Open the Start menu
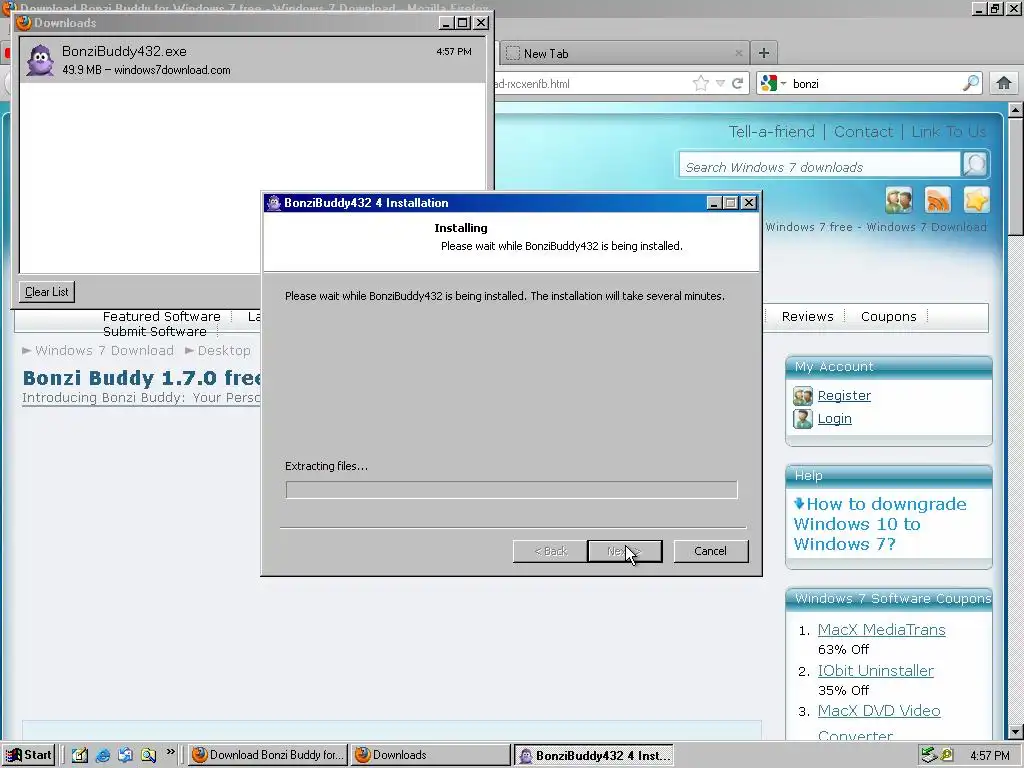1024x768 pixels. point(28,755)
